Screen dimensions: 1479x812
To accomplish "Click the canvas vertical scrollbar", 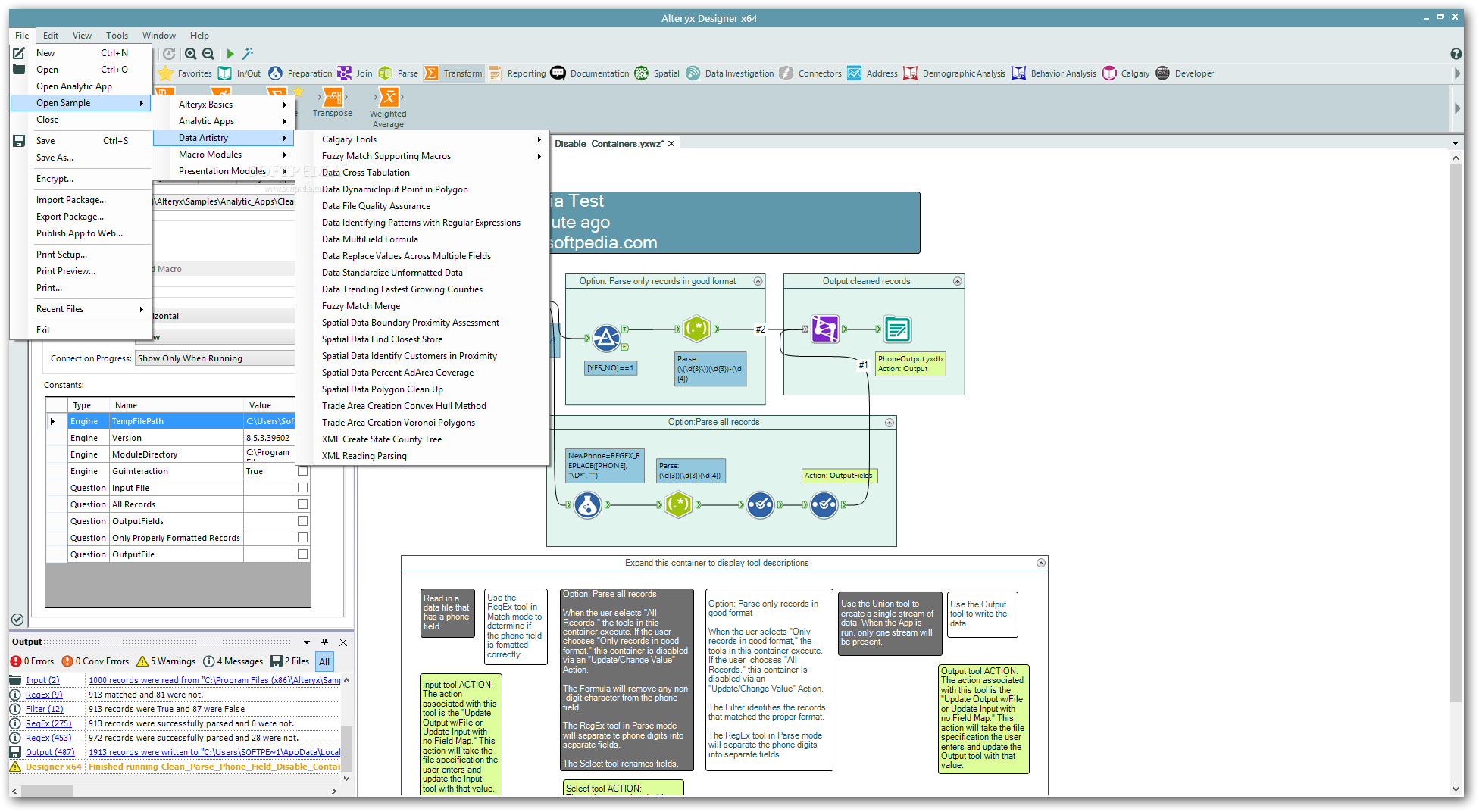I will tap(1456, 432).
